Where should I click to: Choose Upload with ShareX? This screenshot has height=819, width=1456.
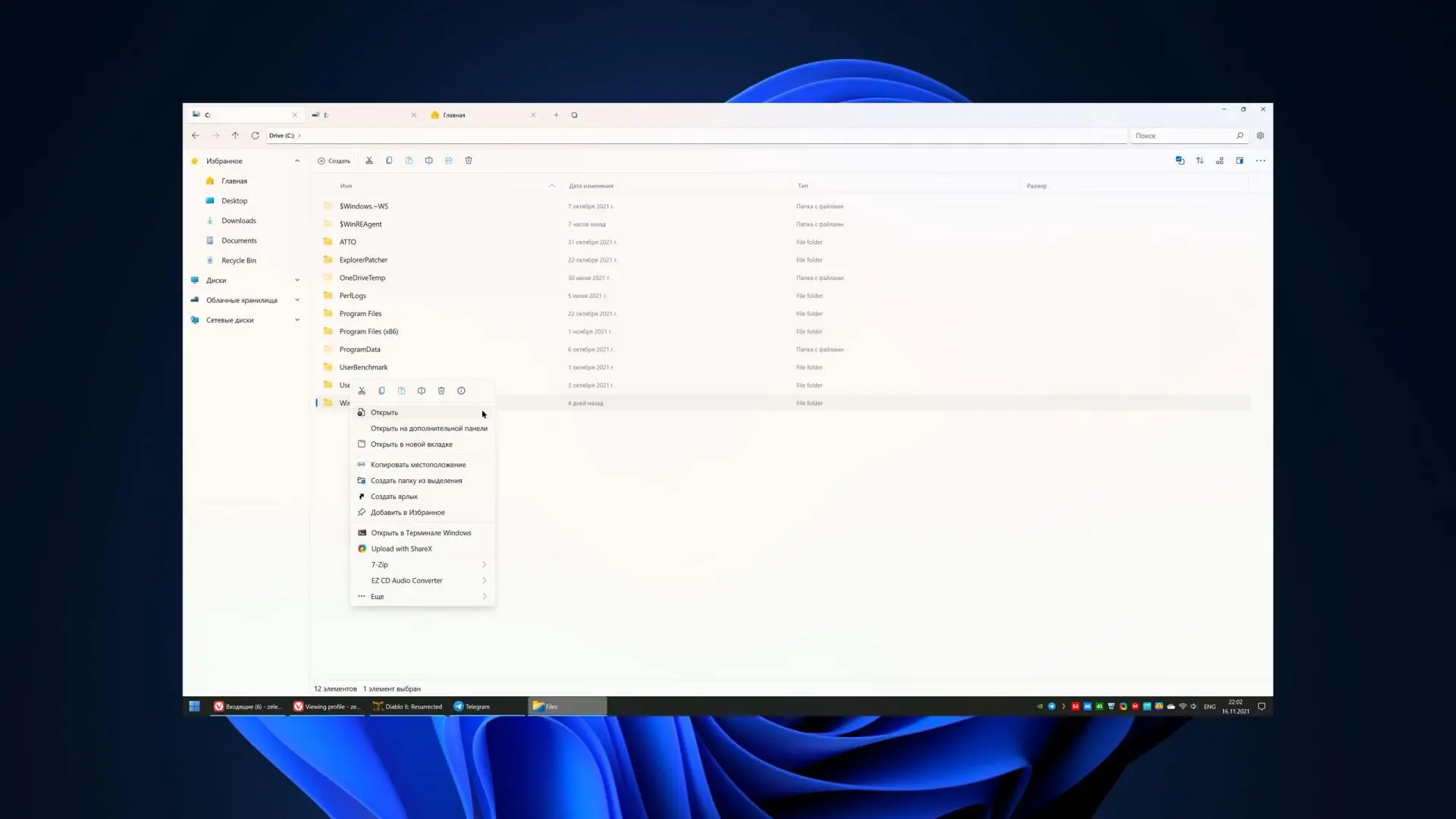[x=422, y=549]
